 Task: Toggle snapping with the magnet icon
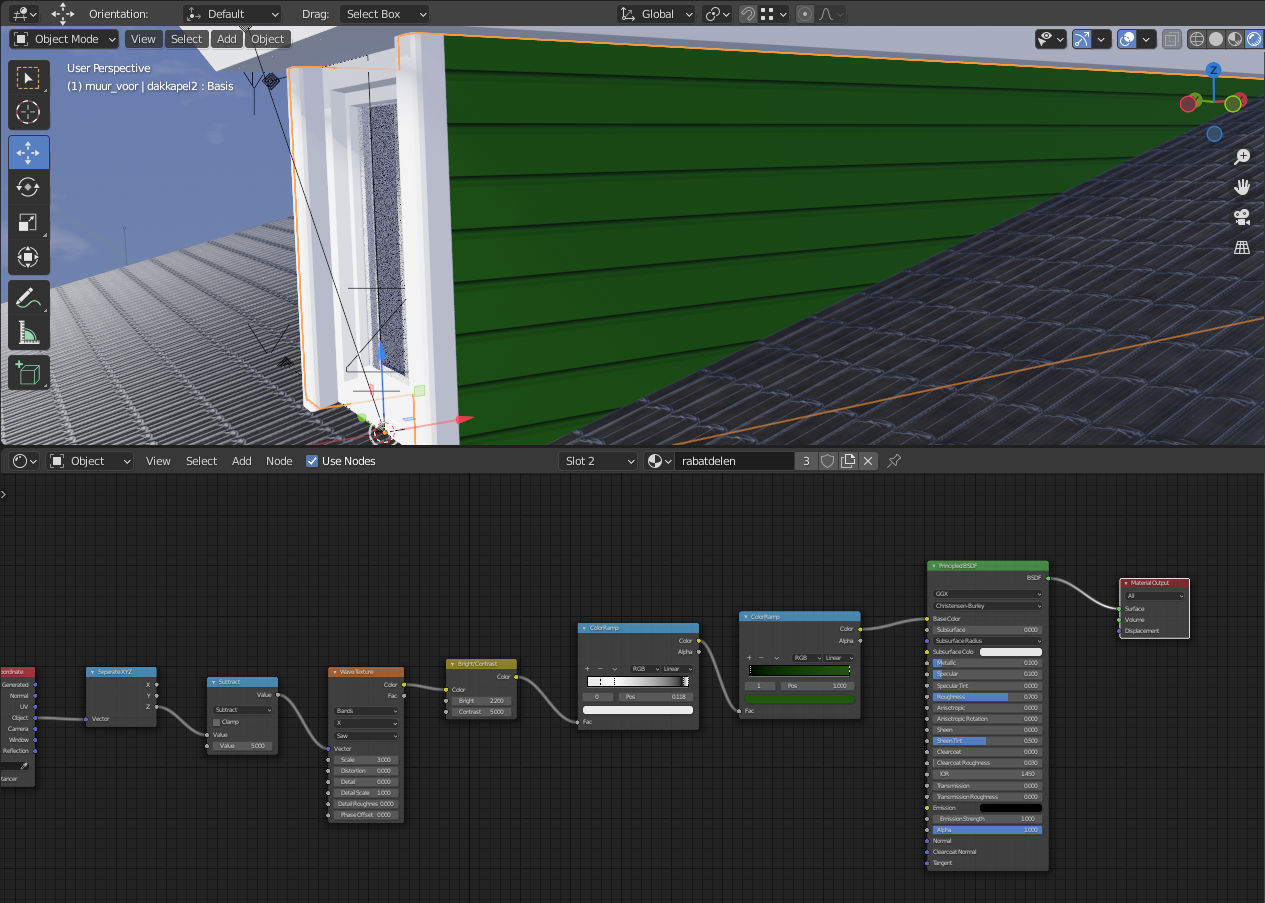click(747, 14)
